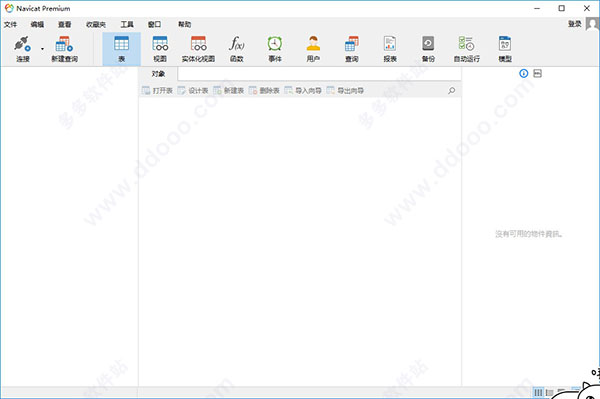Click the Backup (备份) icon
The image size is (600, 399).
click(428, 44)
